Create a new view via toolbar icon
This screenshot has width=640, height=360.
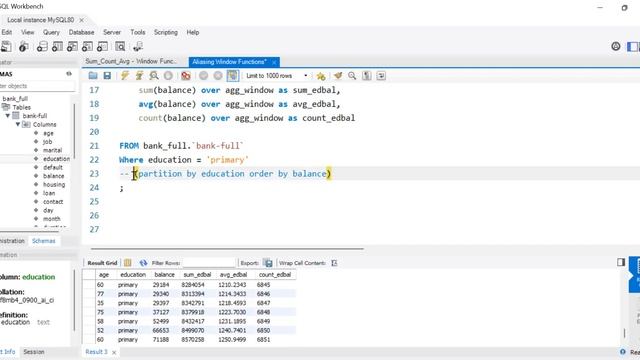tap(72, 47)
